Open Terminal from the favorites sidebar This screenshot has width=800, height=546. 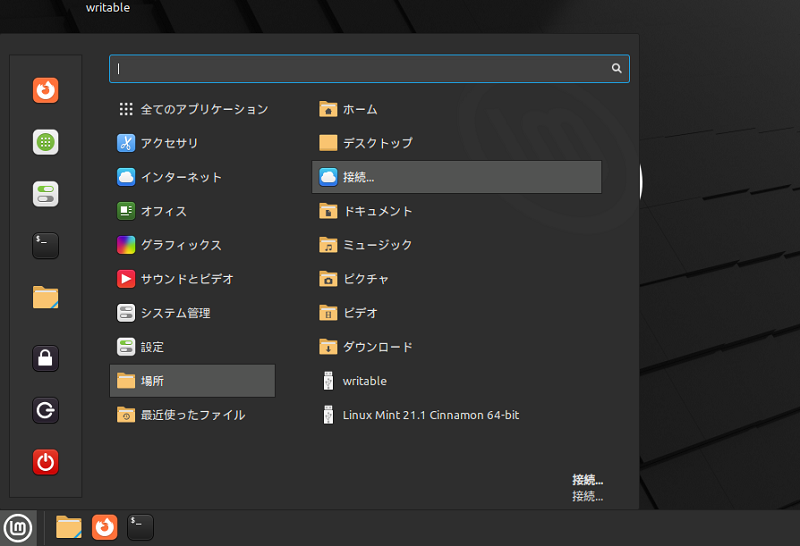point(45,245)
